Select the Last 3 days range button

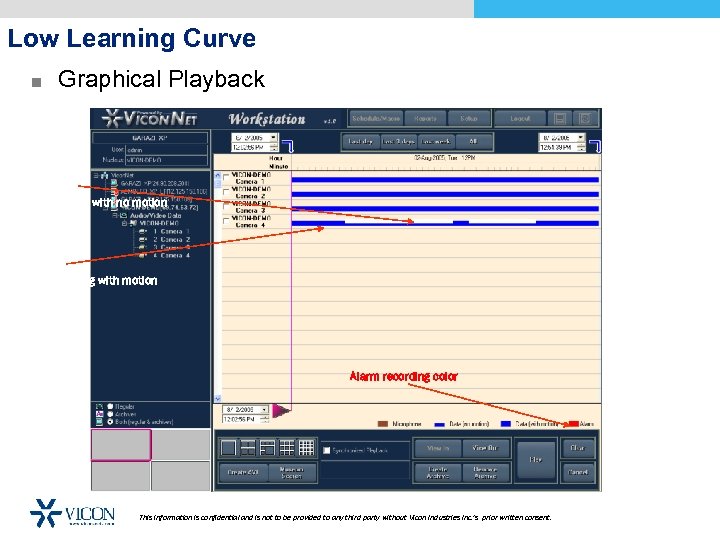tap(399, 141)
